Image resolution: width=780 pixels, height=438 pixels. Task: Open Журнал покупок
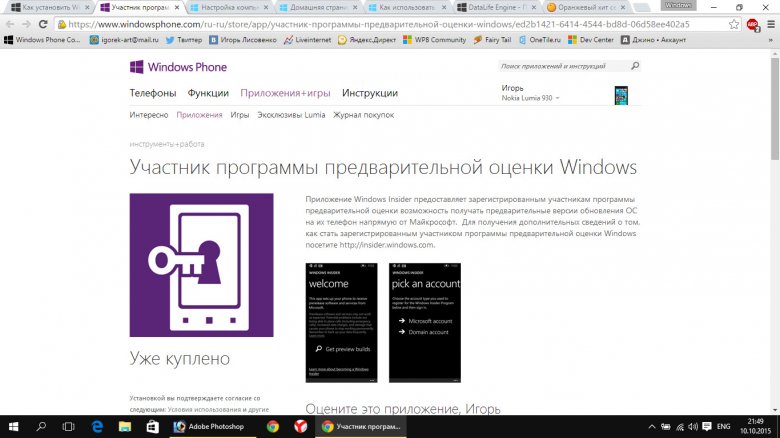(363, 115)
